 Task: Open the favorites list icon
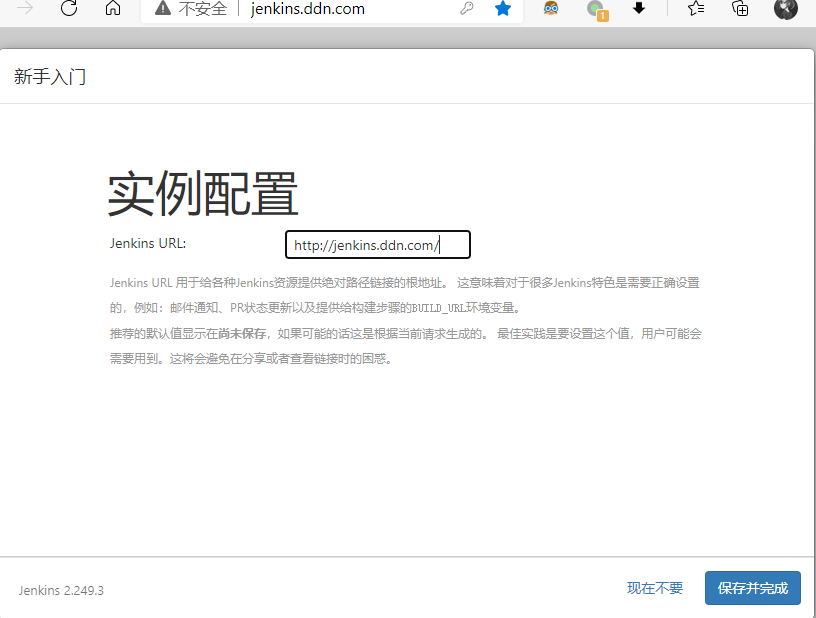(696, 8)
